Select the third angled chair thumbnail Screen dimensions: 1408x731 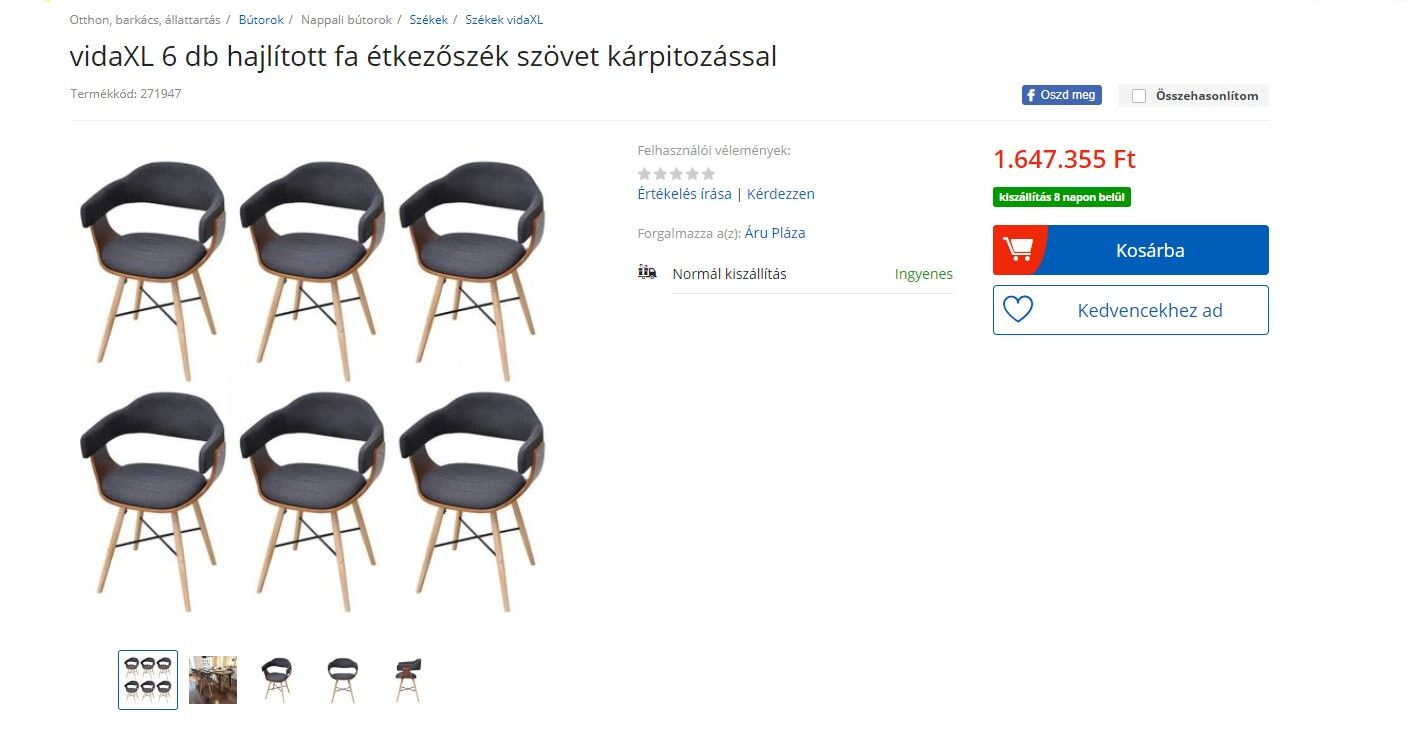[277, 680]
